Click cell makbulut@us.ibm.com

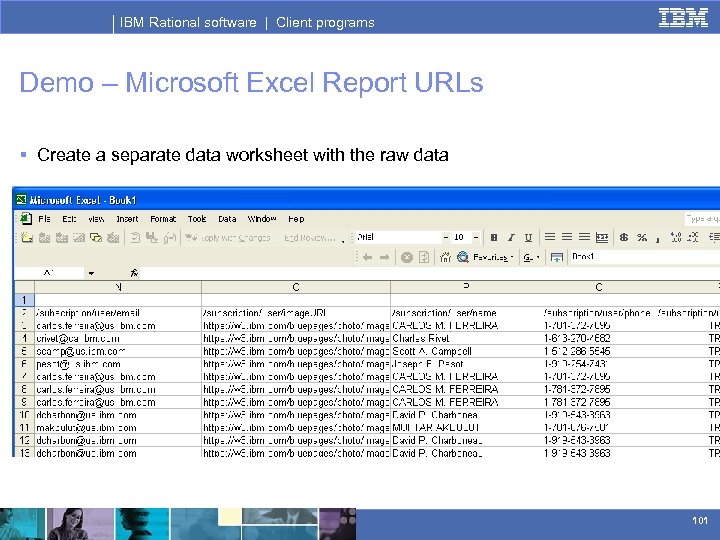click(118, 428)
